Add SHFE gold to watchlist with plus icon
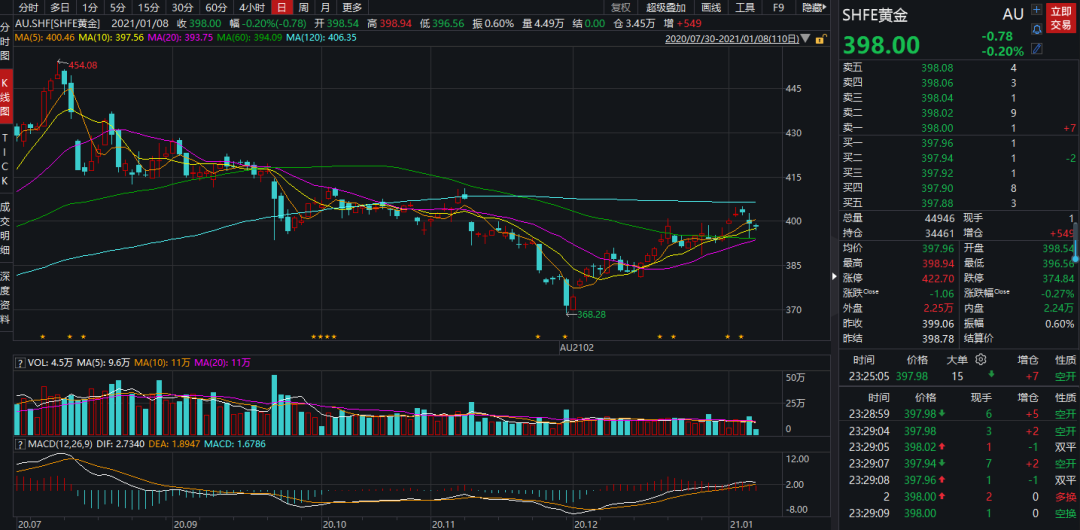The width and height of the screenshot is (1080, 530). pyautogui.click(x=1034, y=7)
